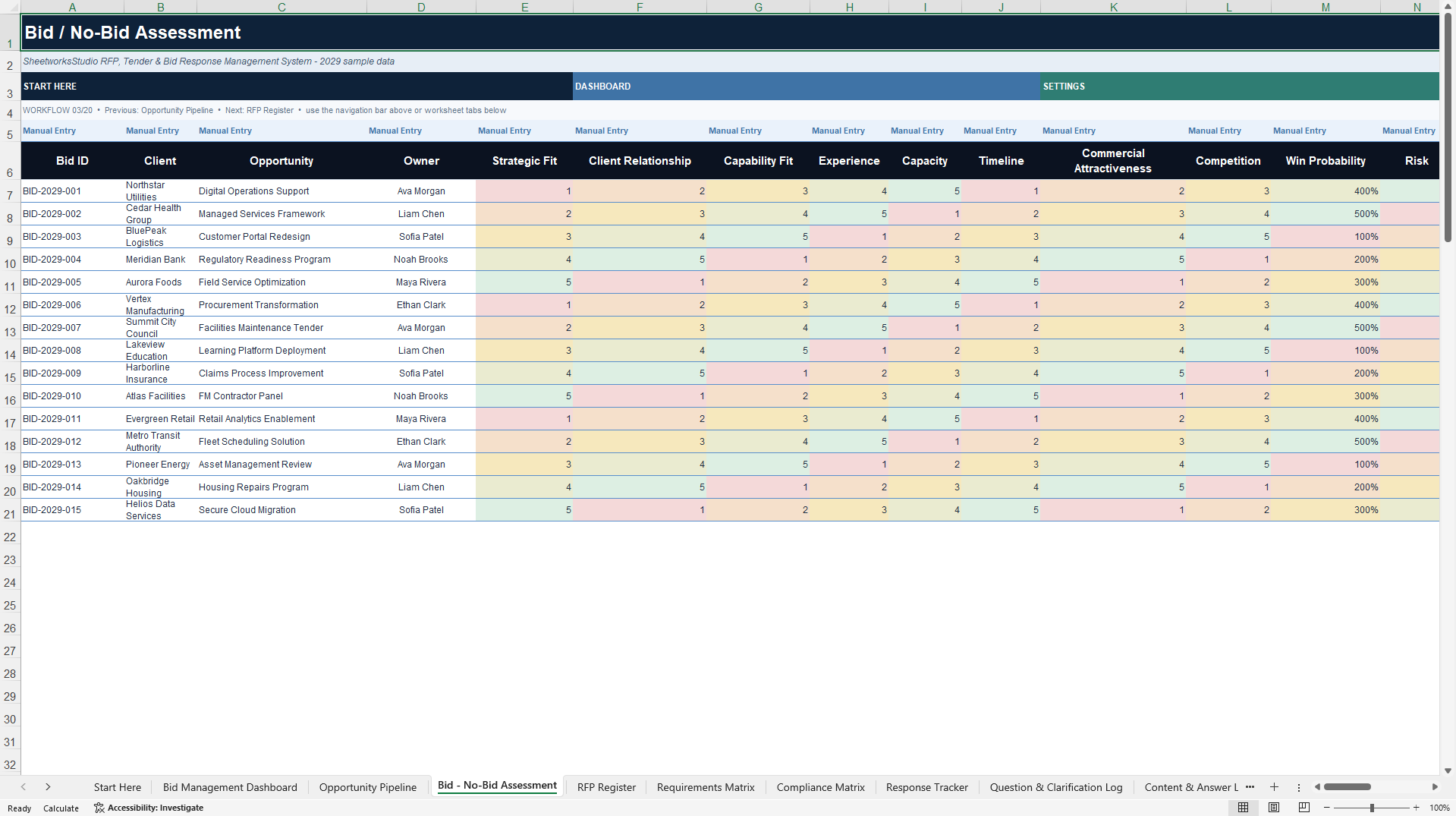Add a new sheet with plus icon

[x=1274, y=787]
